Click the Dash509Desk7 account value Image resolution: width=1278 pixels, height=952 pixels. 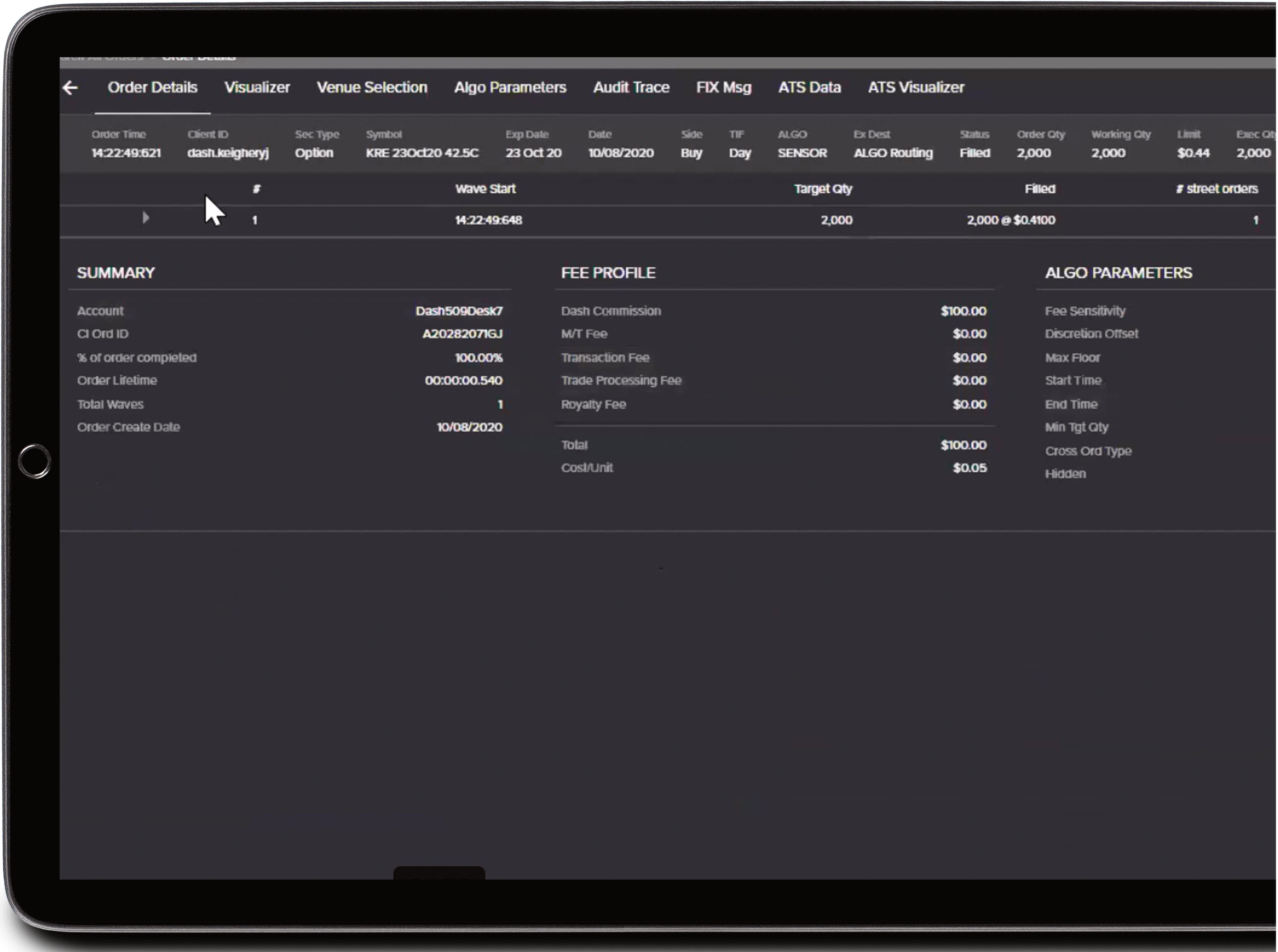click(459, 311)
